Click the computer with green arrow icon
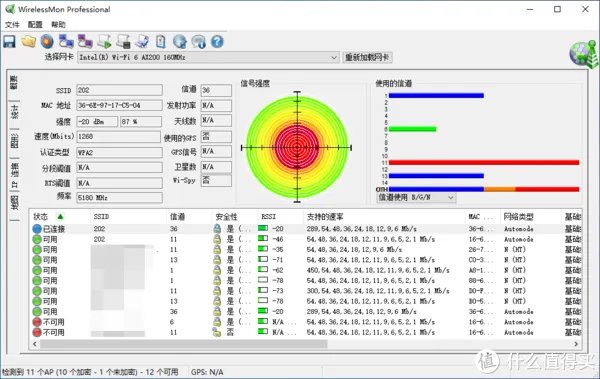600x379 pixels. point(104,41)
